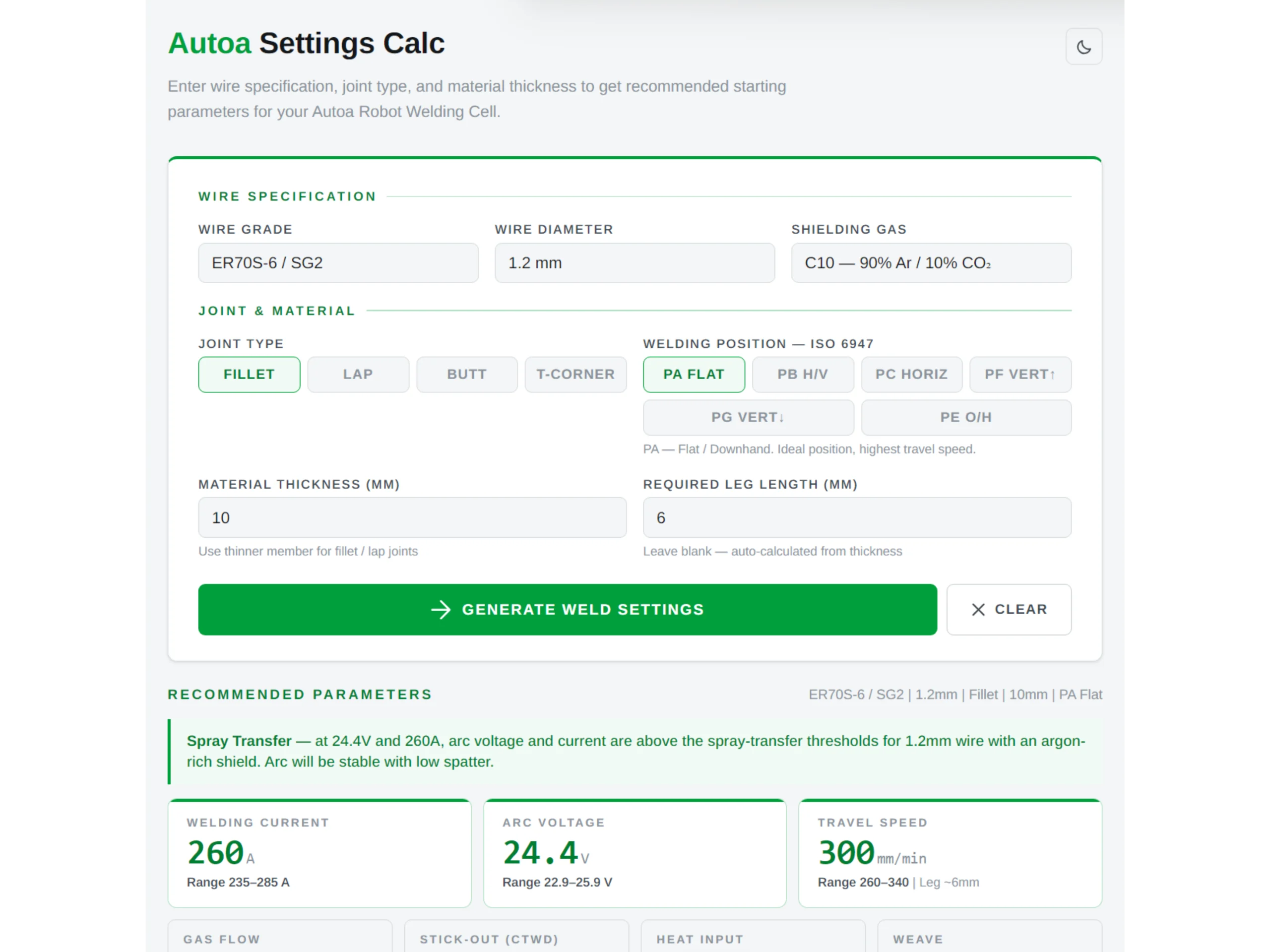Click the Heat Input card label
The height and width of the screenshot is (952, 1270).
700,940
